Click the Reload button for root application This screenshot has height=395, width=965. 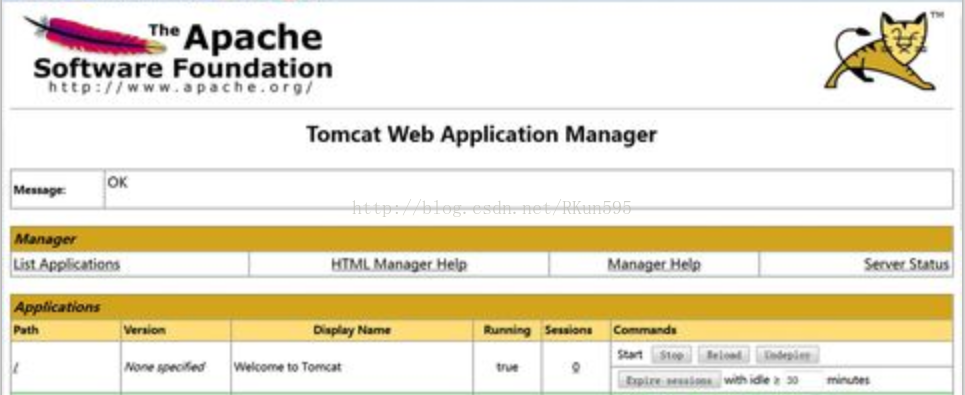point(724,355)
